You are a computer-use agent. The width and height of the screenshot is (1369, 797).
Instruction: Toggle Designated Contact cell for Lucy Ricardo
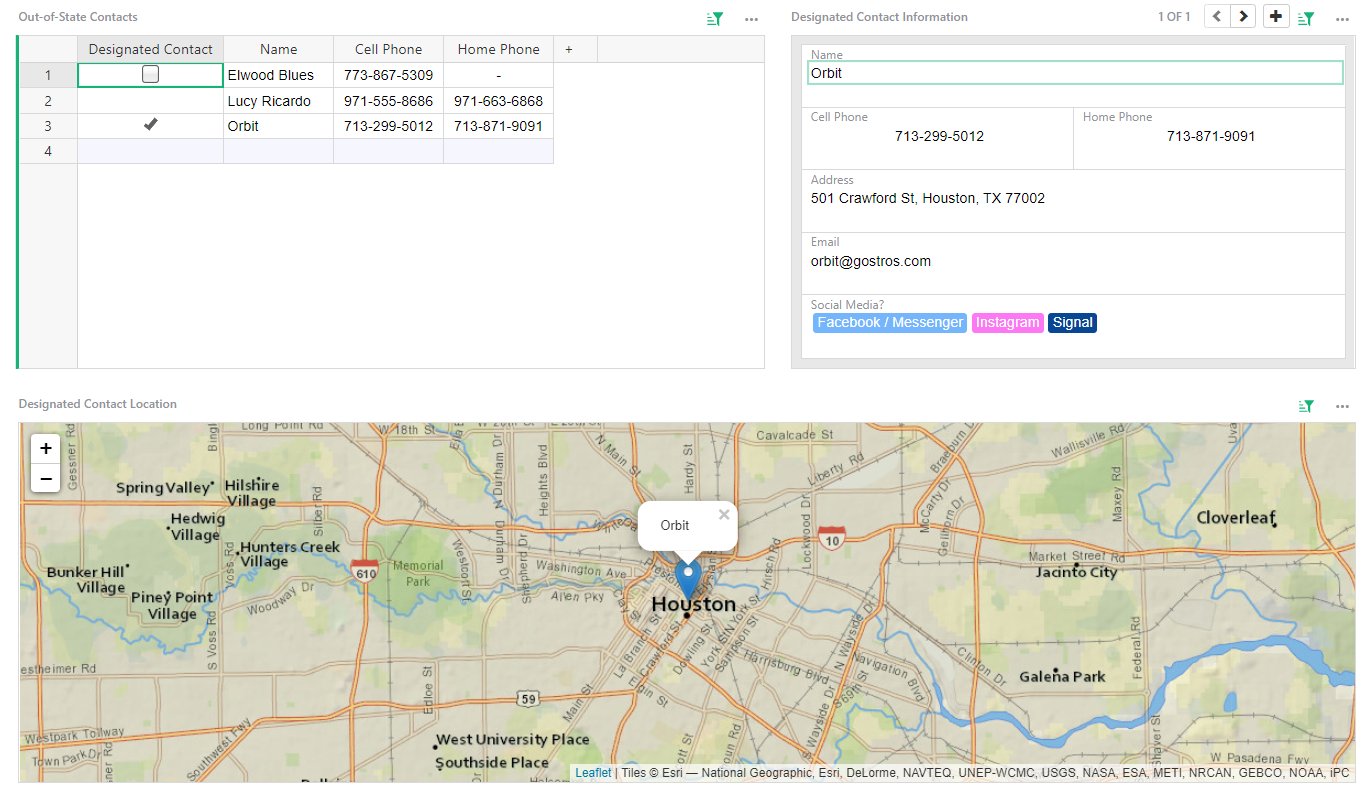(150, 101)
